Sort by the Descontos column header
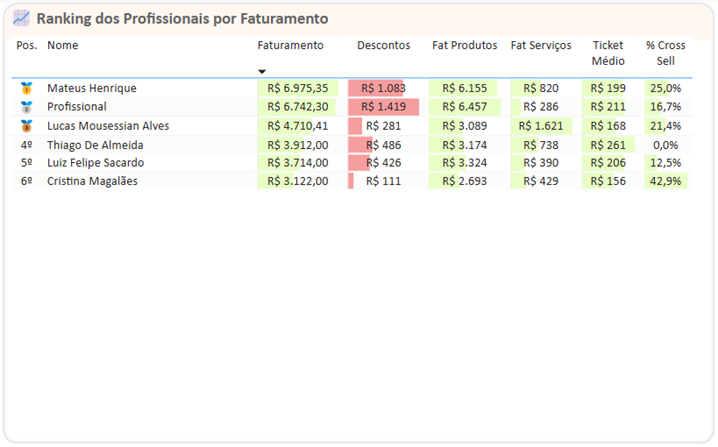 383,46
